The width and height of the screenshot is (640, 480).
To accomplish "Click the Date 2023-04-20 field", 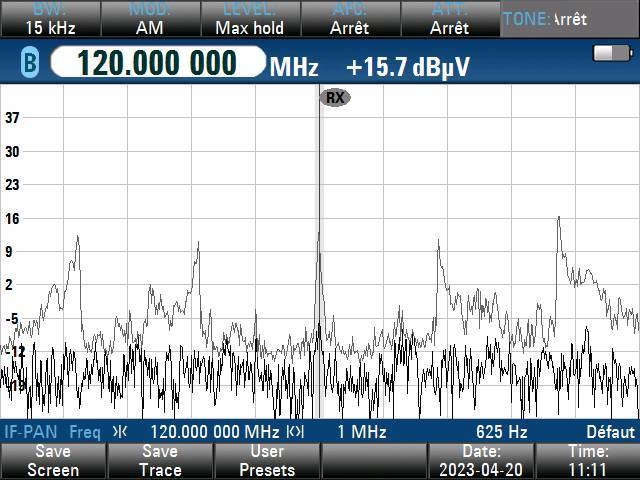I will coord(481,461).
